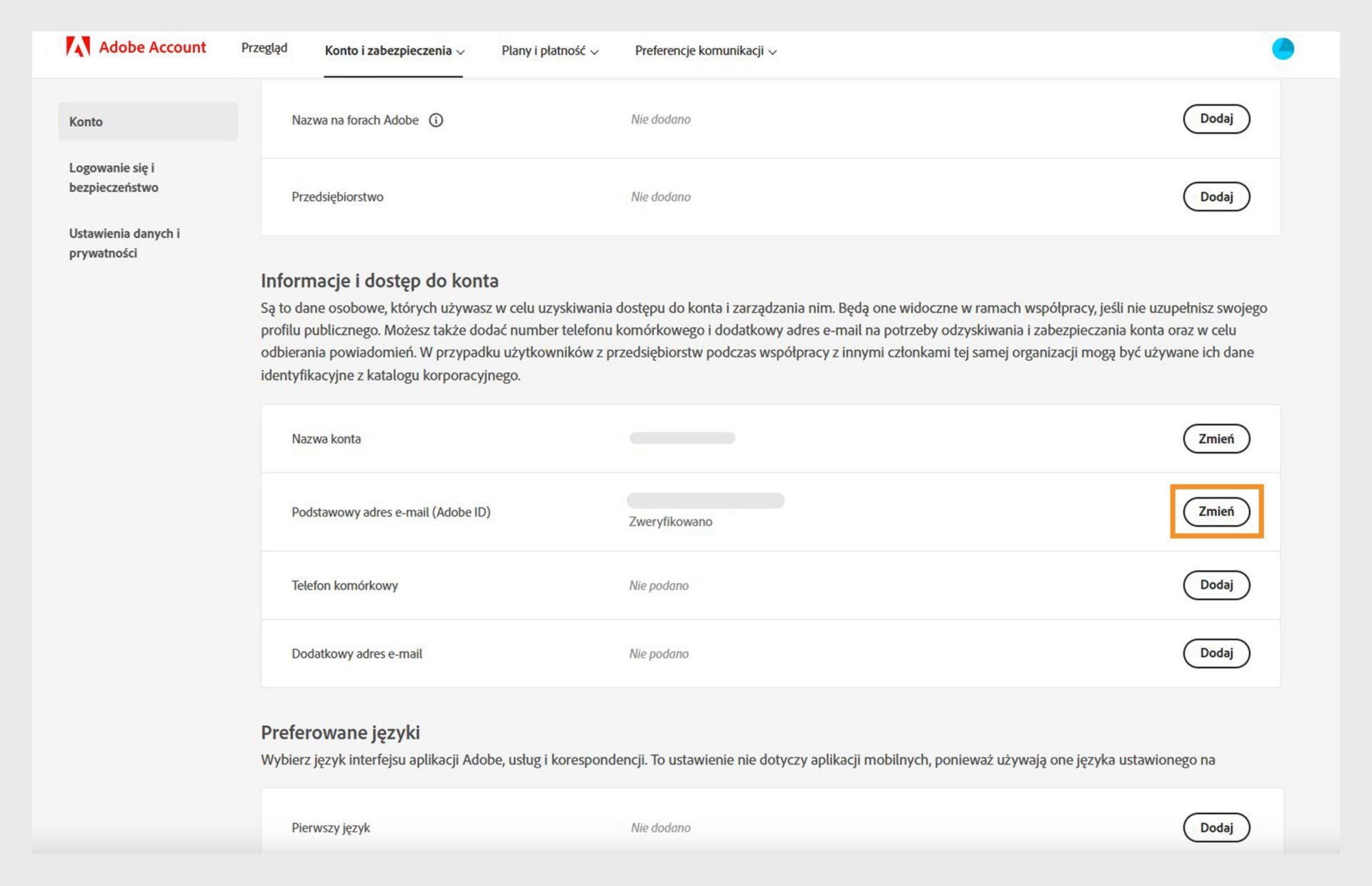
Task: Click the Zweryfikowano email status text
Action: pyautogui.click(x=670, y=522)
